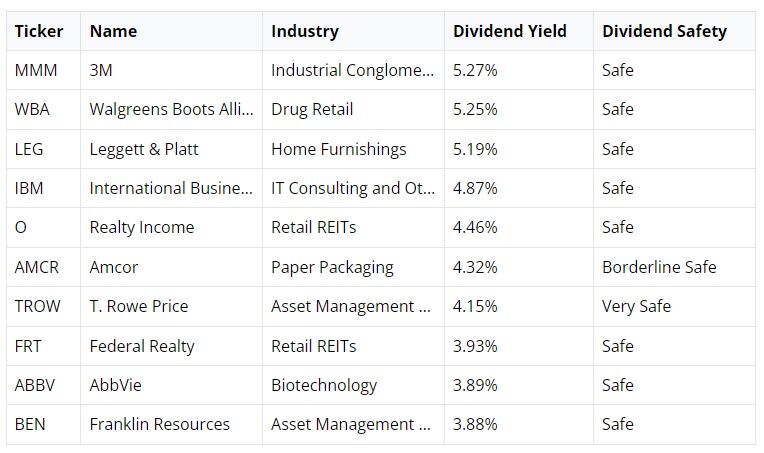Click the Biotechnology industry cell
This screenshot has height=453, width=764.
(324, 385)
